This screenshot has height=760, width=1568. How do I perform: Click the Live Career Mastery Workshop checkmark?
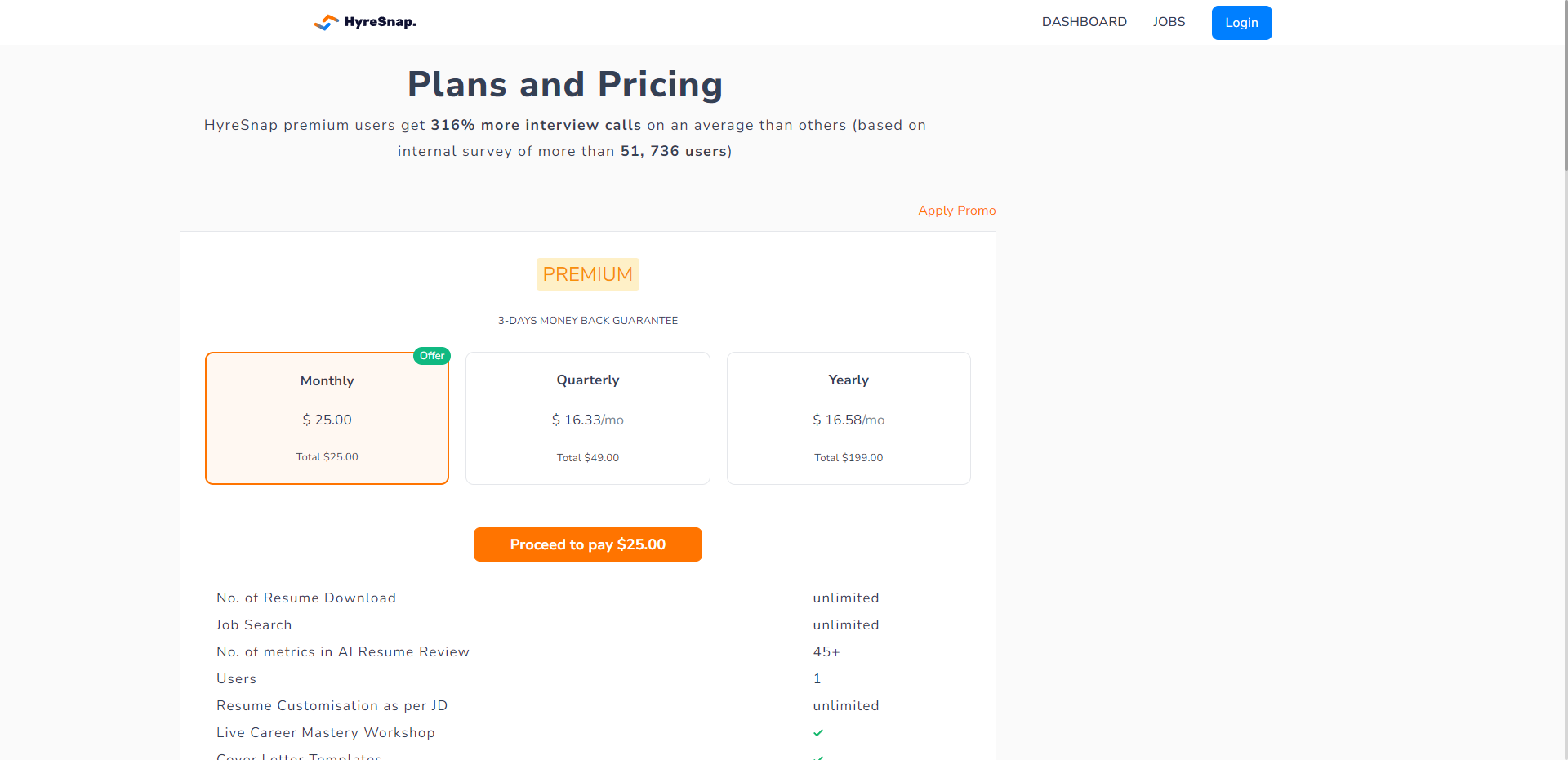pos(818,733)
